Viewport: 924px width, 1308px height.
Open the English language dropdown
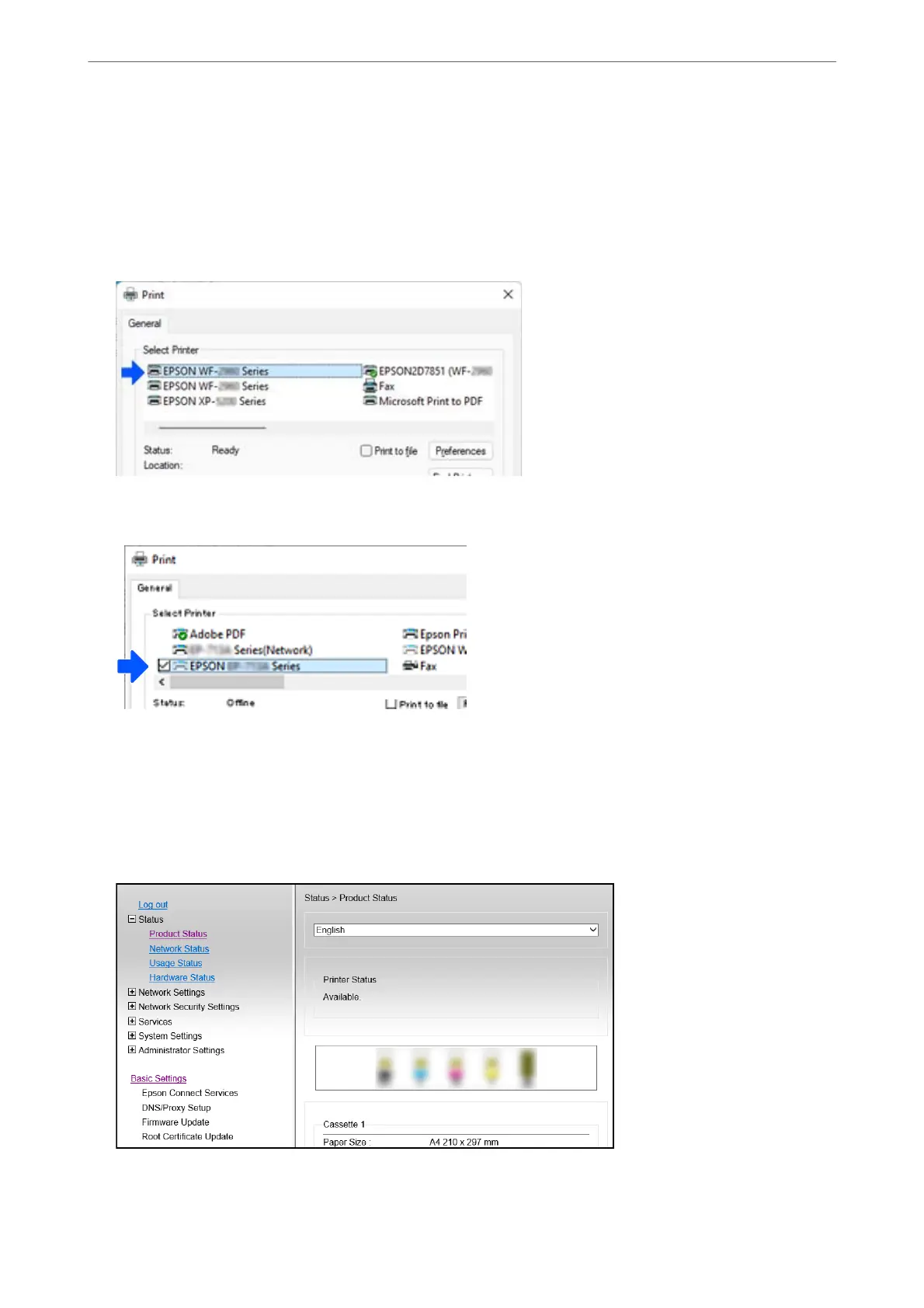pos(456,930)
